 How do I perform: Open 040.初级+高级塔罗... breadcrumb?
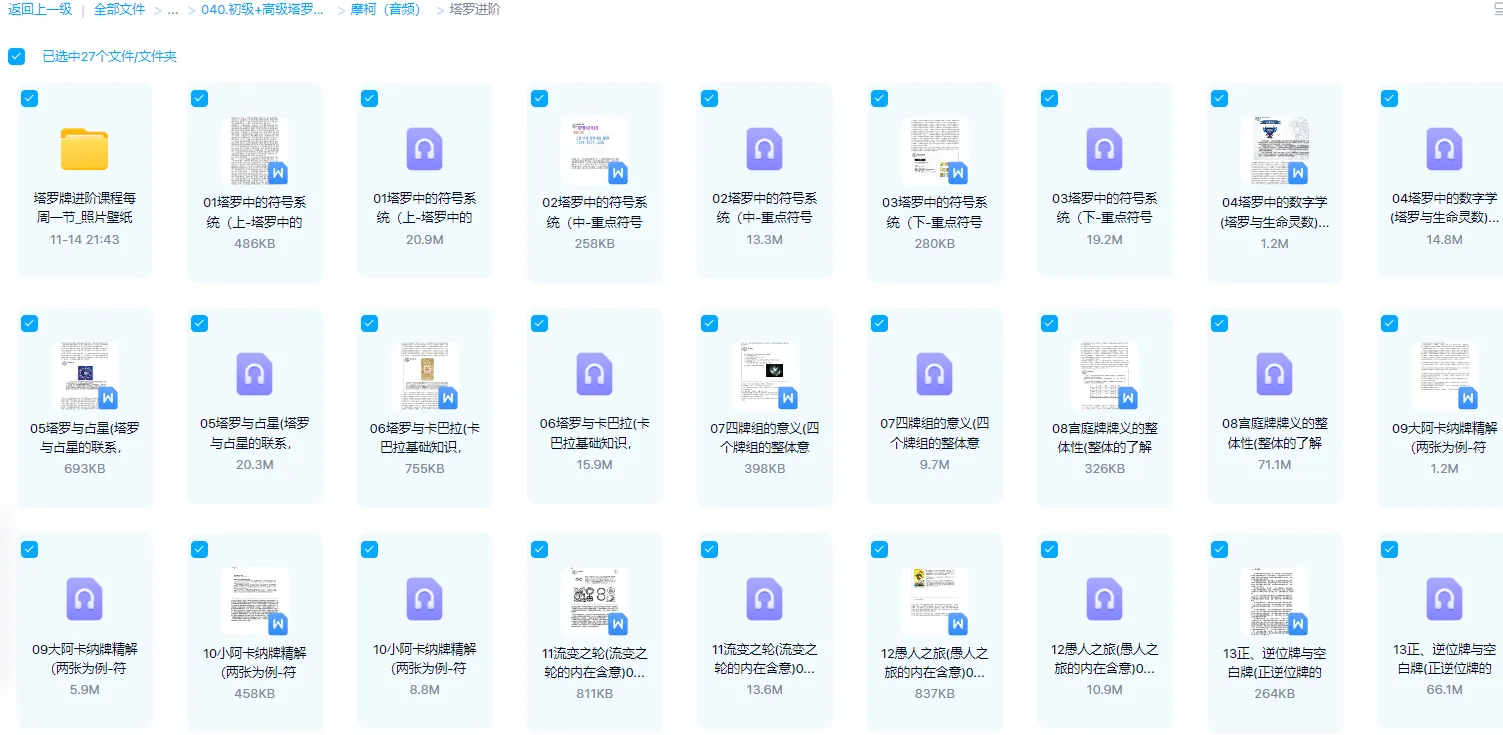(x=262, y=9)
